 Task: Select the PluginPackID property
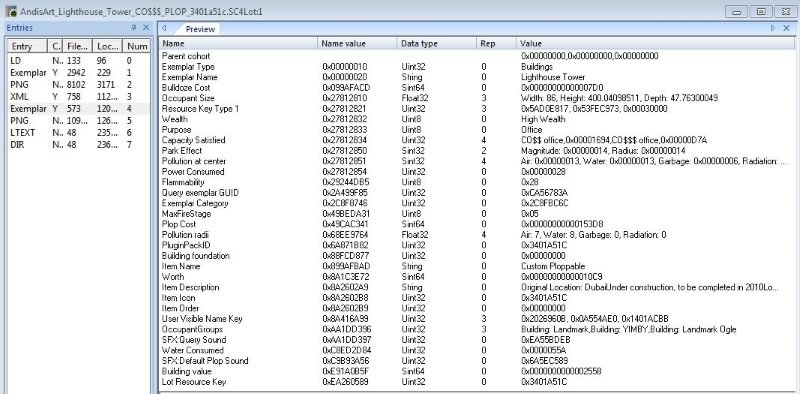click(x=477, y=245)
